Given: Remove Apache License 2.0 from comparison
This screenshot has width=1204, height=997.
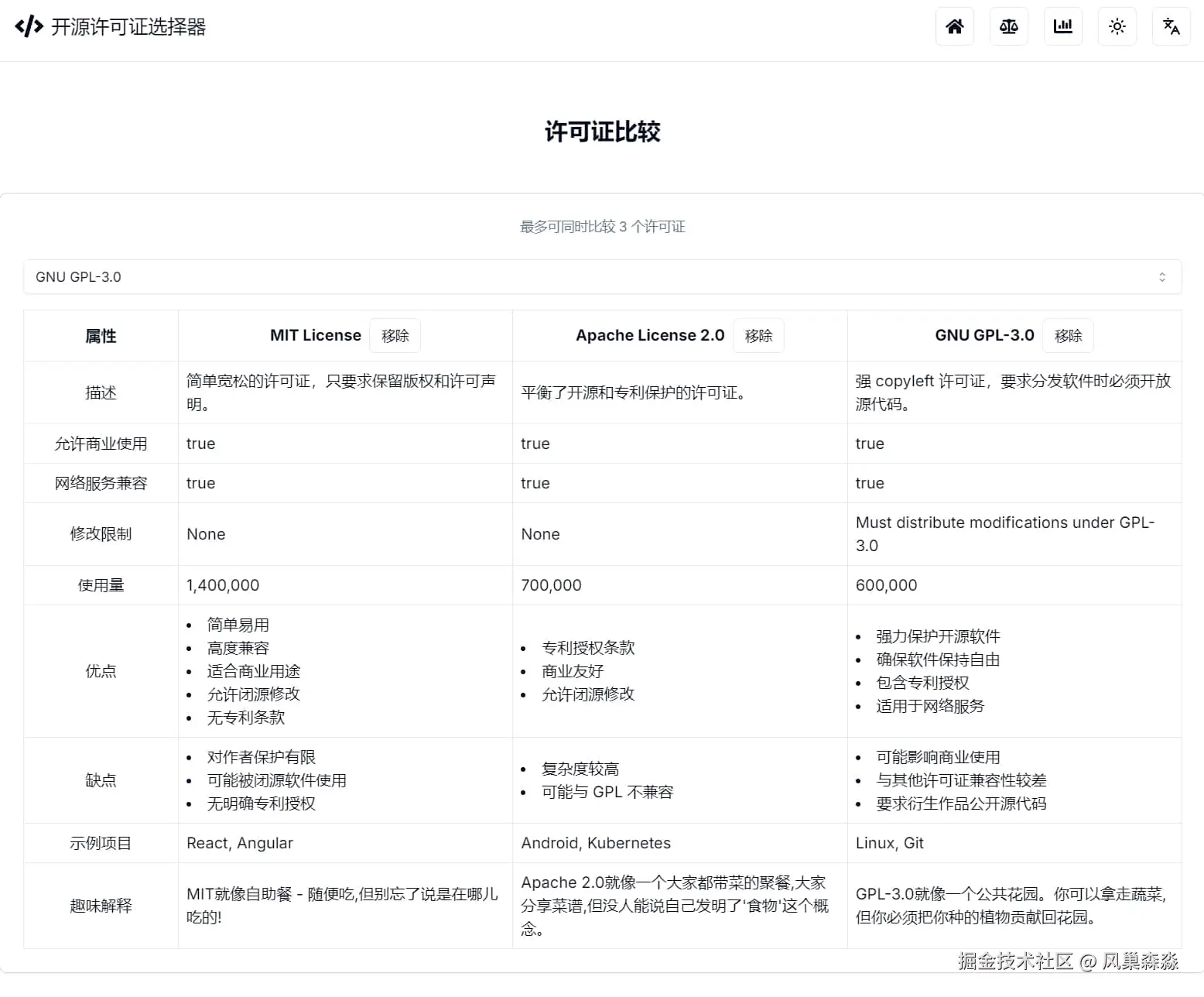Looking at the screenshot, I should click(758, 335).
